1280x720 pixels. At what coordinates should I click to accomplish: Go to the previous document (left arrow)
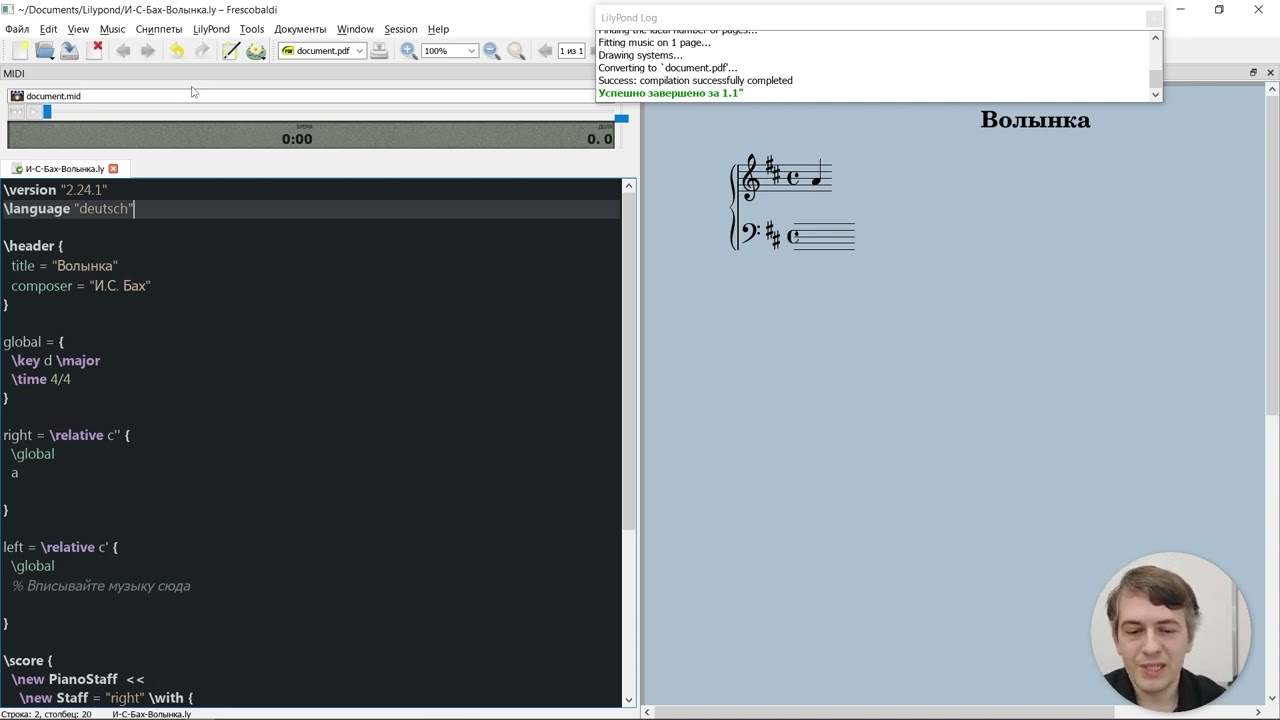[123, 51]
